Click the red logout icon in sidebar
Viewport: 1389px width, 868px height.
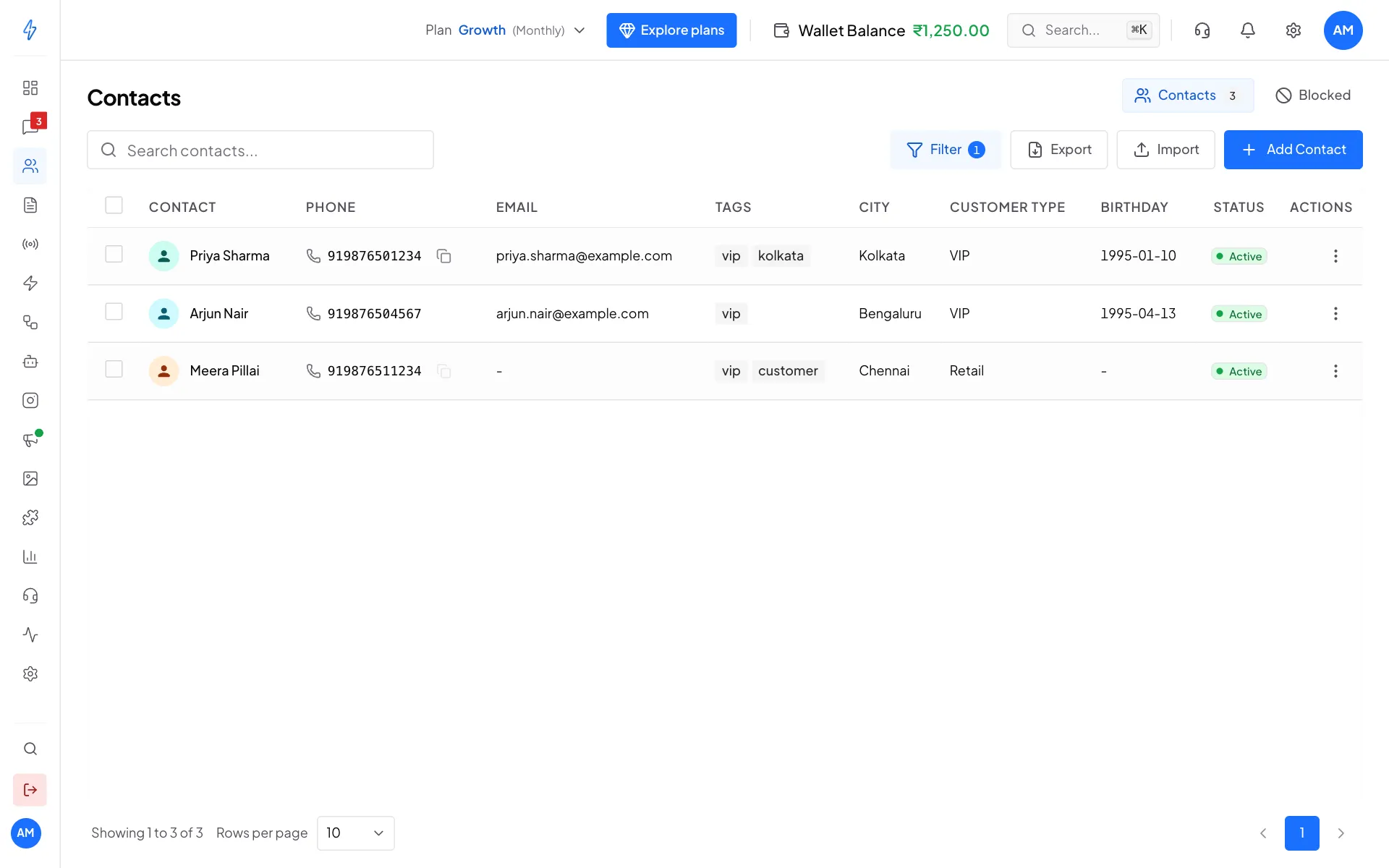coord(30,789)
